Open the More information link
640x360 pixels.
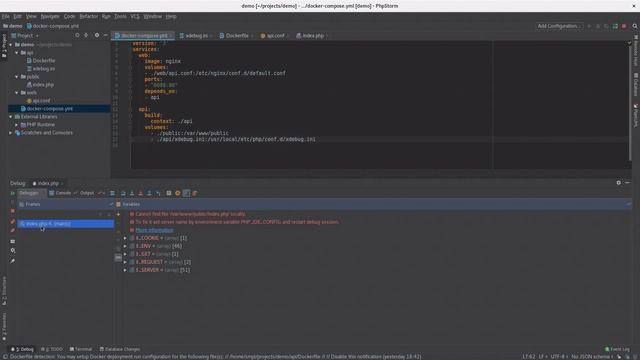(154, 230)
